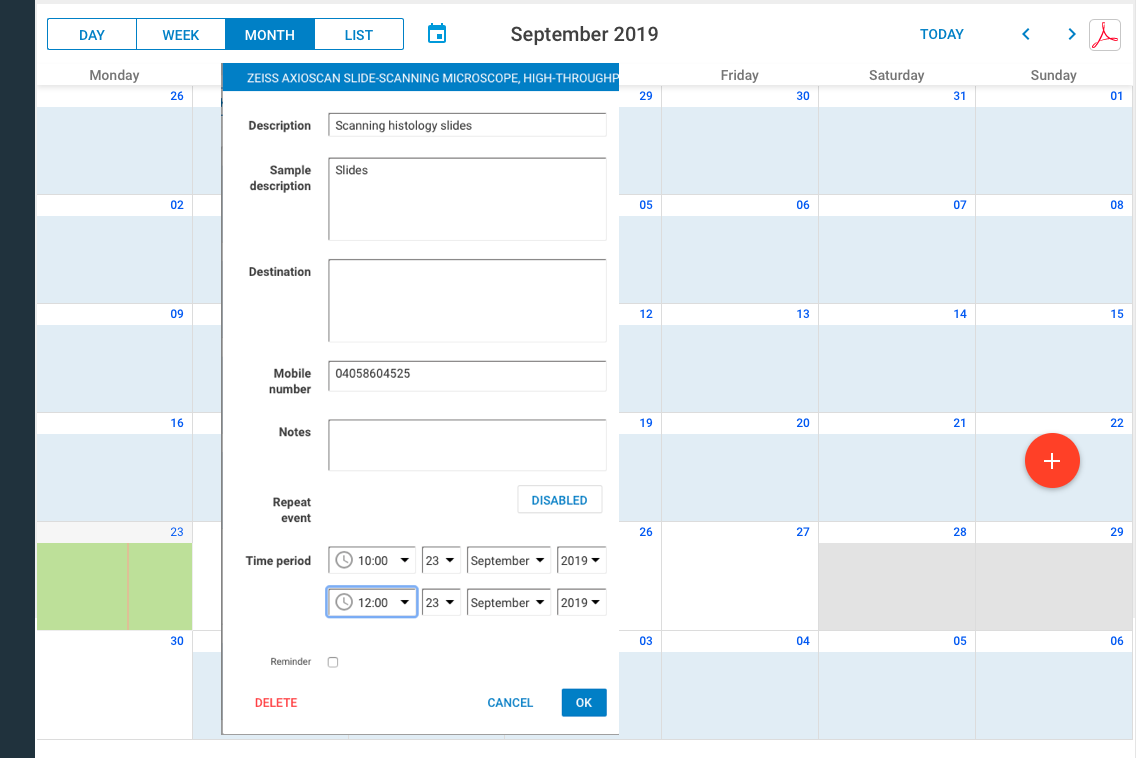The image size is (1136, 758).
Task: Switch to the List view tab
Action: coord(359,35)
